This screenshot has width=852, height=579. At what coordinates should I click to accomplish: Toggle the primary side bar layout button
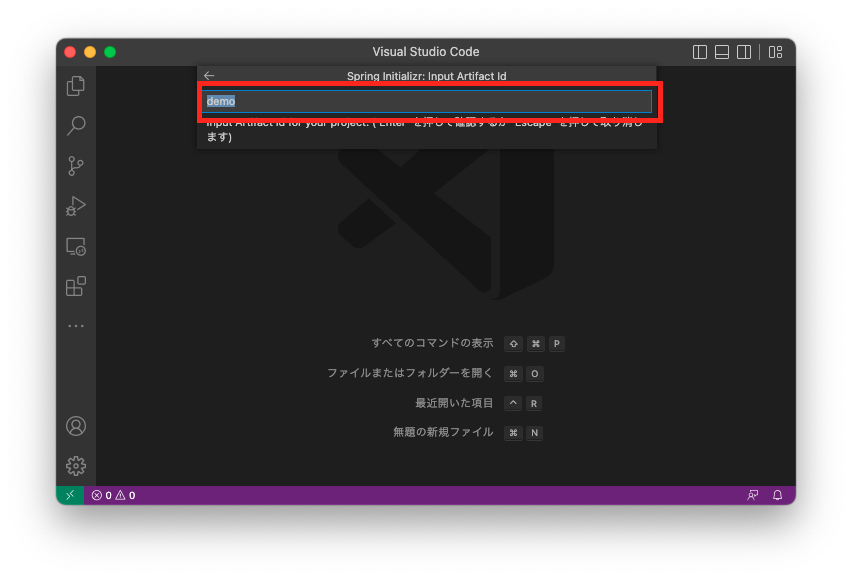[700, 52]
